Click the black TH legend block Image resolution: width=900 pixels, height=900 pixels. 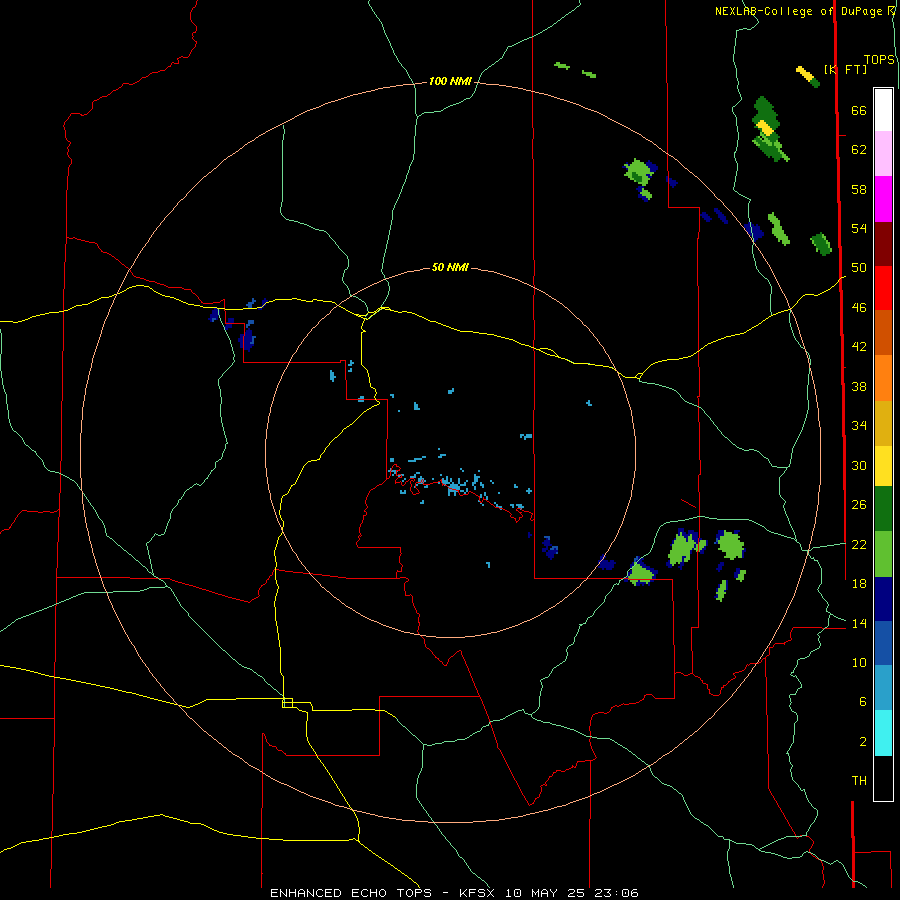(883, 778)
